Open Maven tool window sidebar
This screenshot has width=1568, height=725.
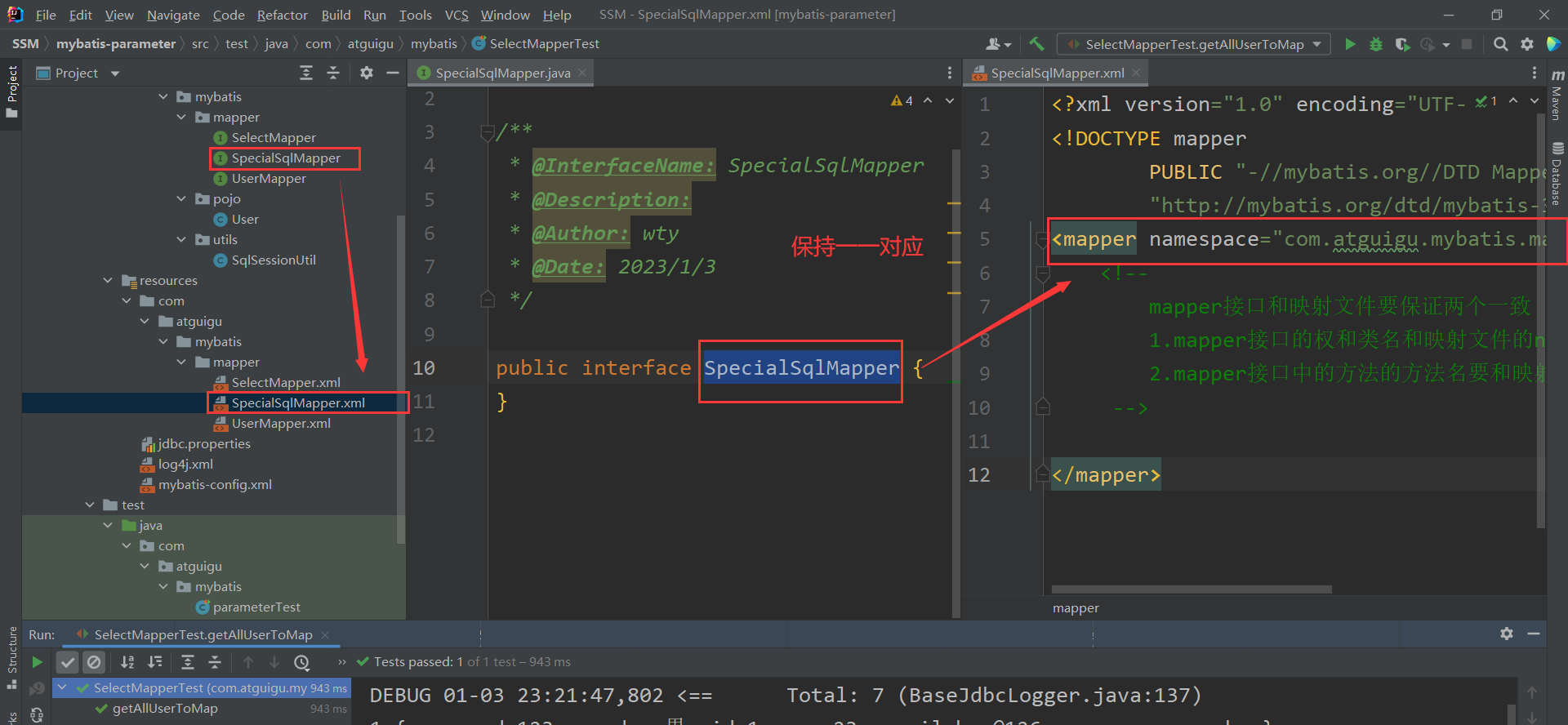(x=1557, y=94)
